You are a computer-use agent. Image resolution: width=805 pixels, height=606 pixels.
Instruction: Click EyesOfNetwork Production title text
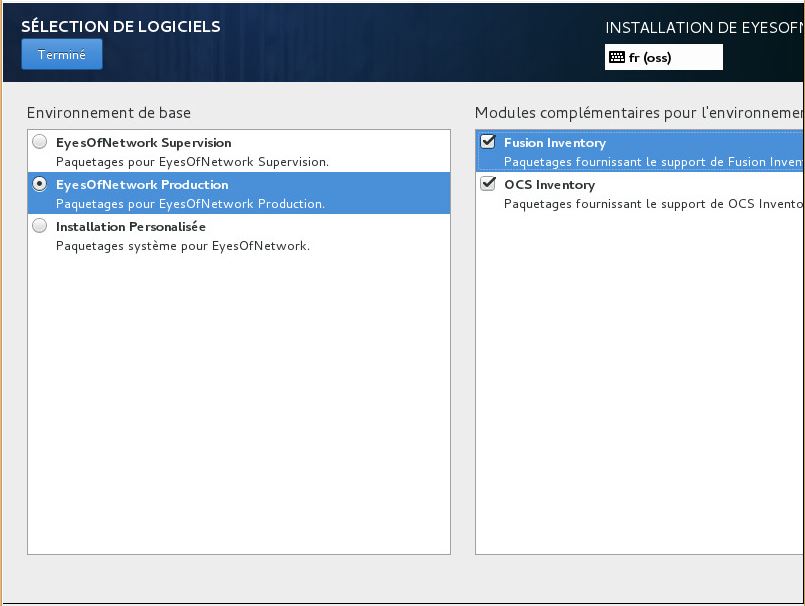[142, 185]
